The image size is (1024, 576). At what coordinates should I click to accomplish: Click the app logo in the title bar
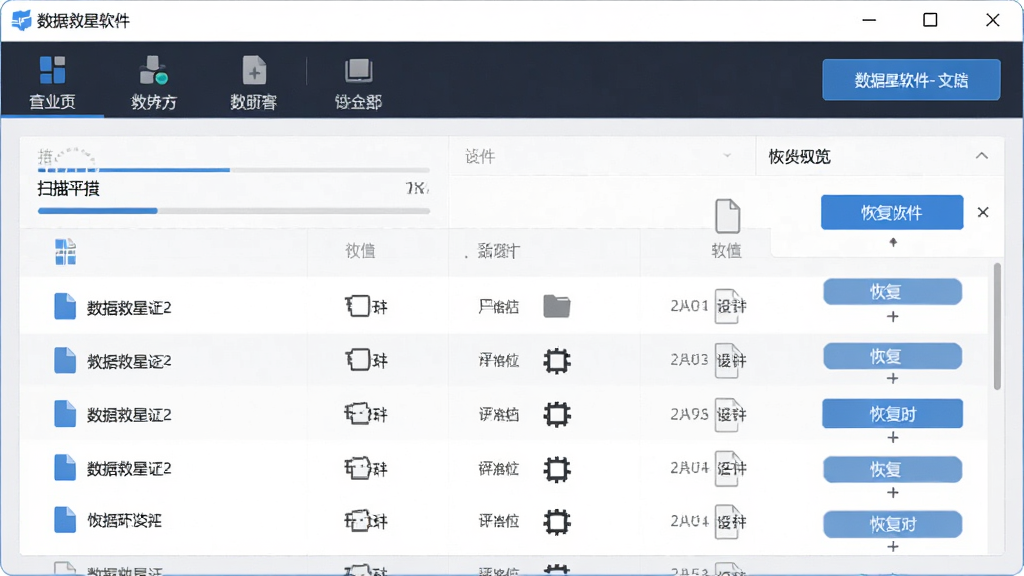21,20
